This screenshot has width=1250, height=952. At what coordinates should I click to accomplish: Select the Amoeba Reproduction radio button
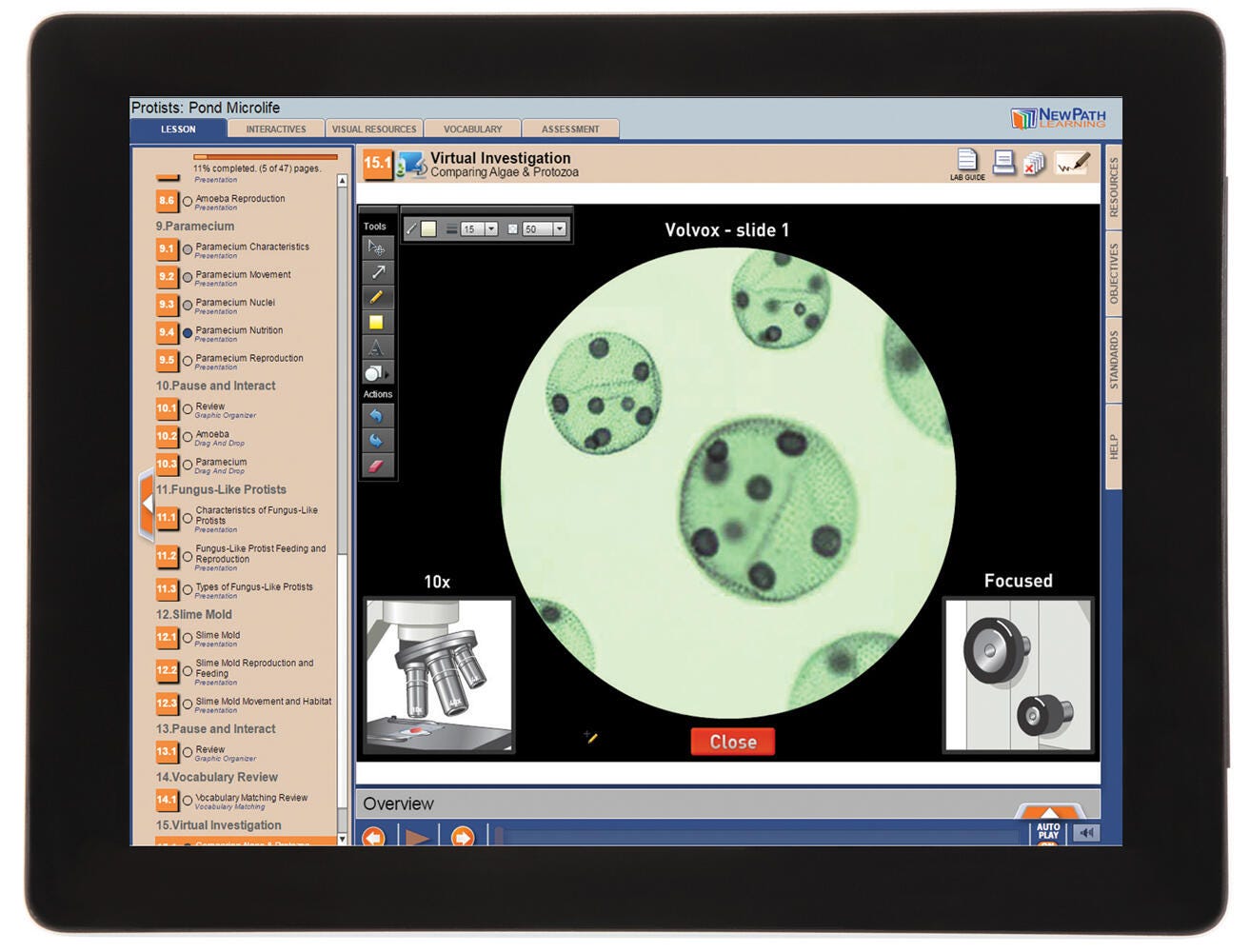click(x=188, y=202)
